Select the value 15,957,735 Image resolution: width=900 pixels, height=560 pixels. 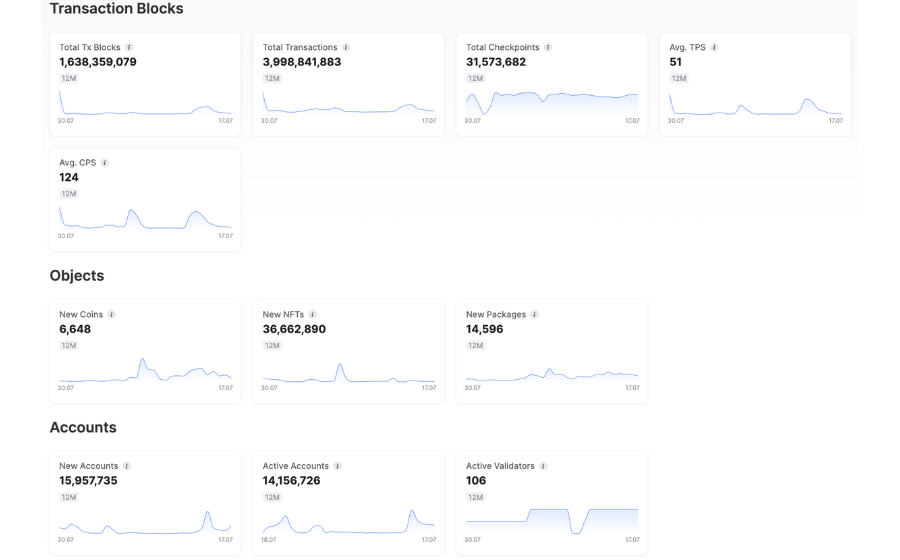[x=88, y=481]
